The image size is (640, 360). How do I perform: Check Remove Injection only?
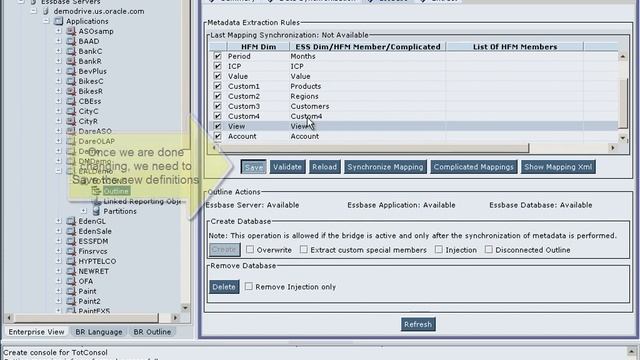(249, 286)
